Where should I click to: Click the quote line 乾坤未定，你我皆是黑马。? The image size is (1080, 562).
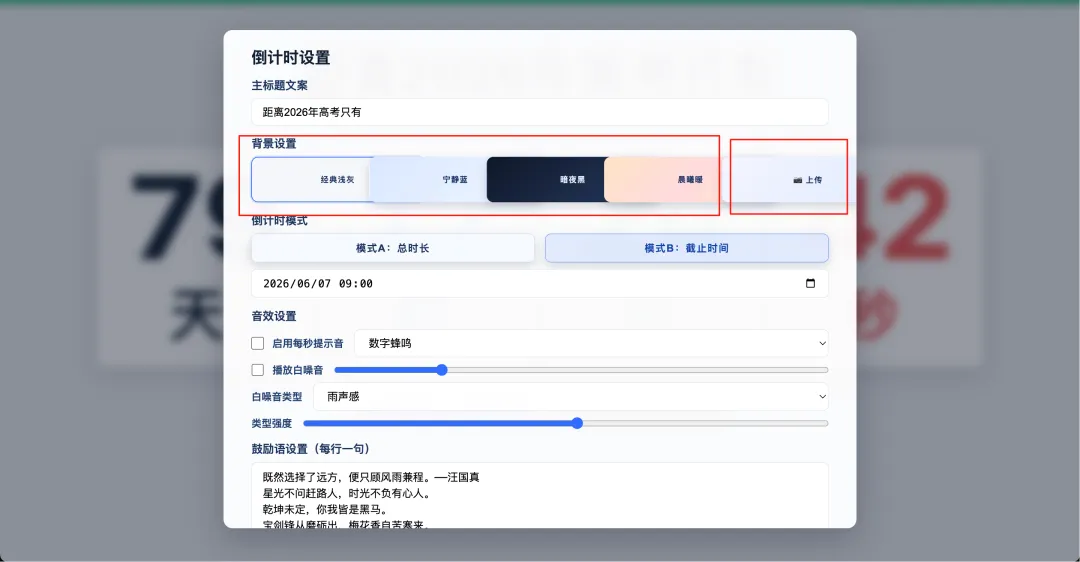(x=326, y=510)
